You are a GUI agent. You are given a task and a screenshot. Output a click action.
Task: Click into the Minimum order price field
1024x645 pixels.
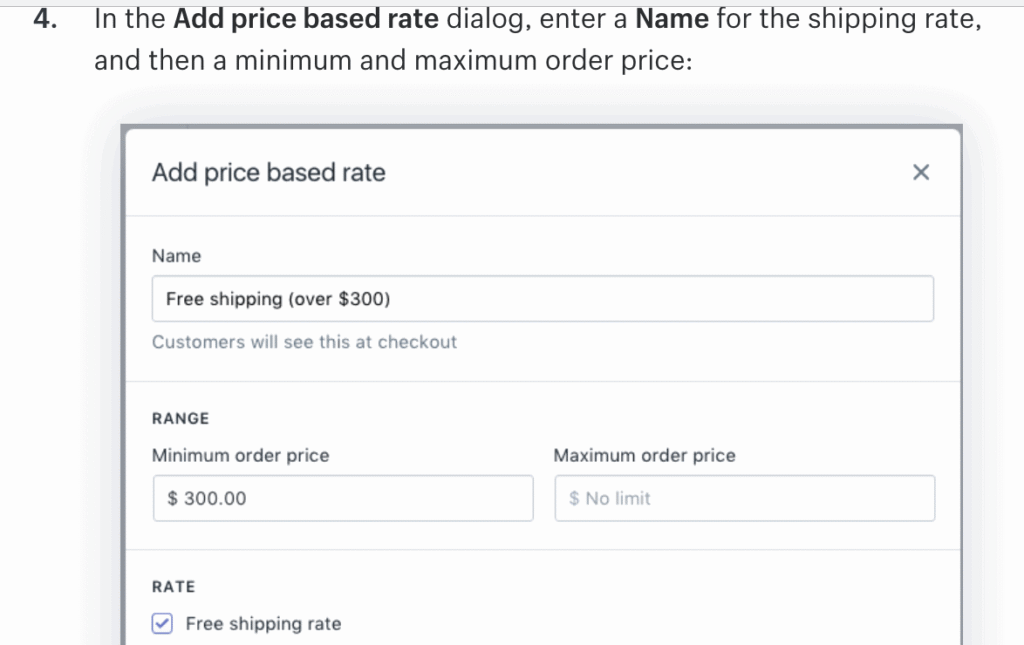[x=343, y=498]
